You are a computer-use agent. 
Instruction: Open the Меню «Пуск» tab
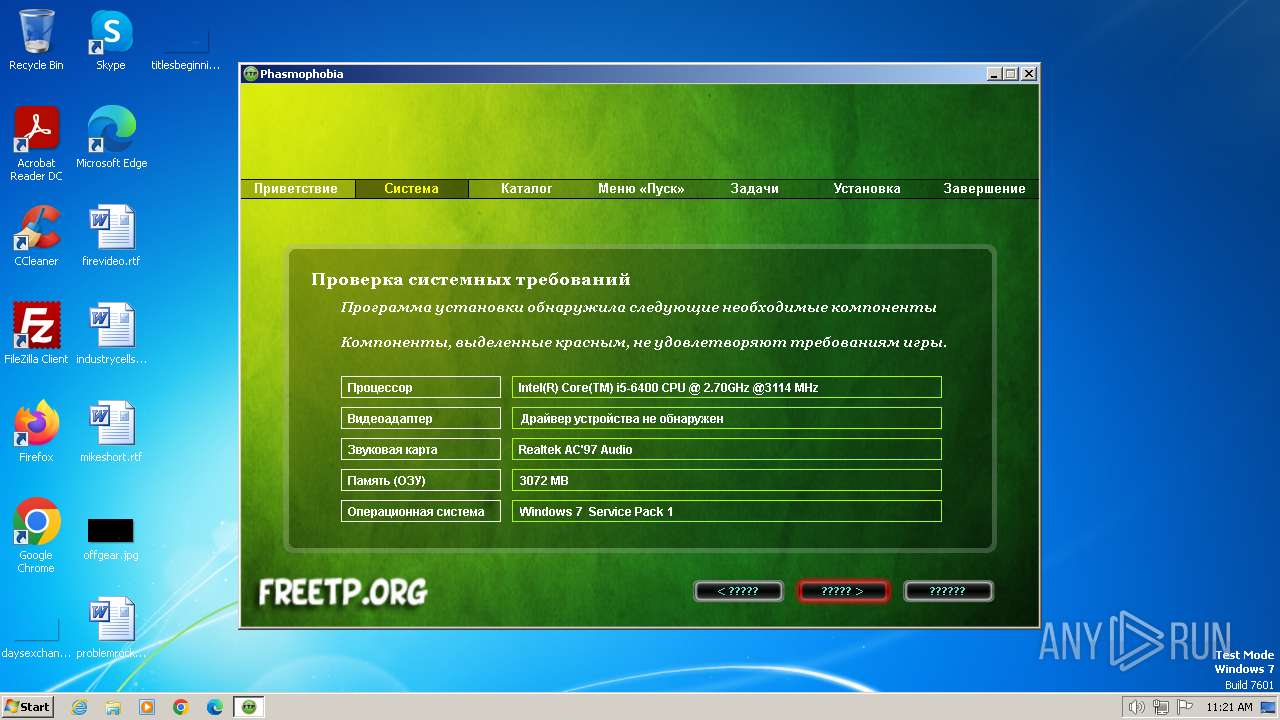[x=640, y=188]
